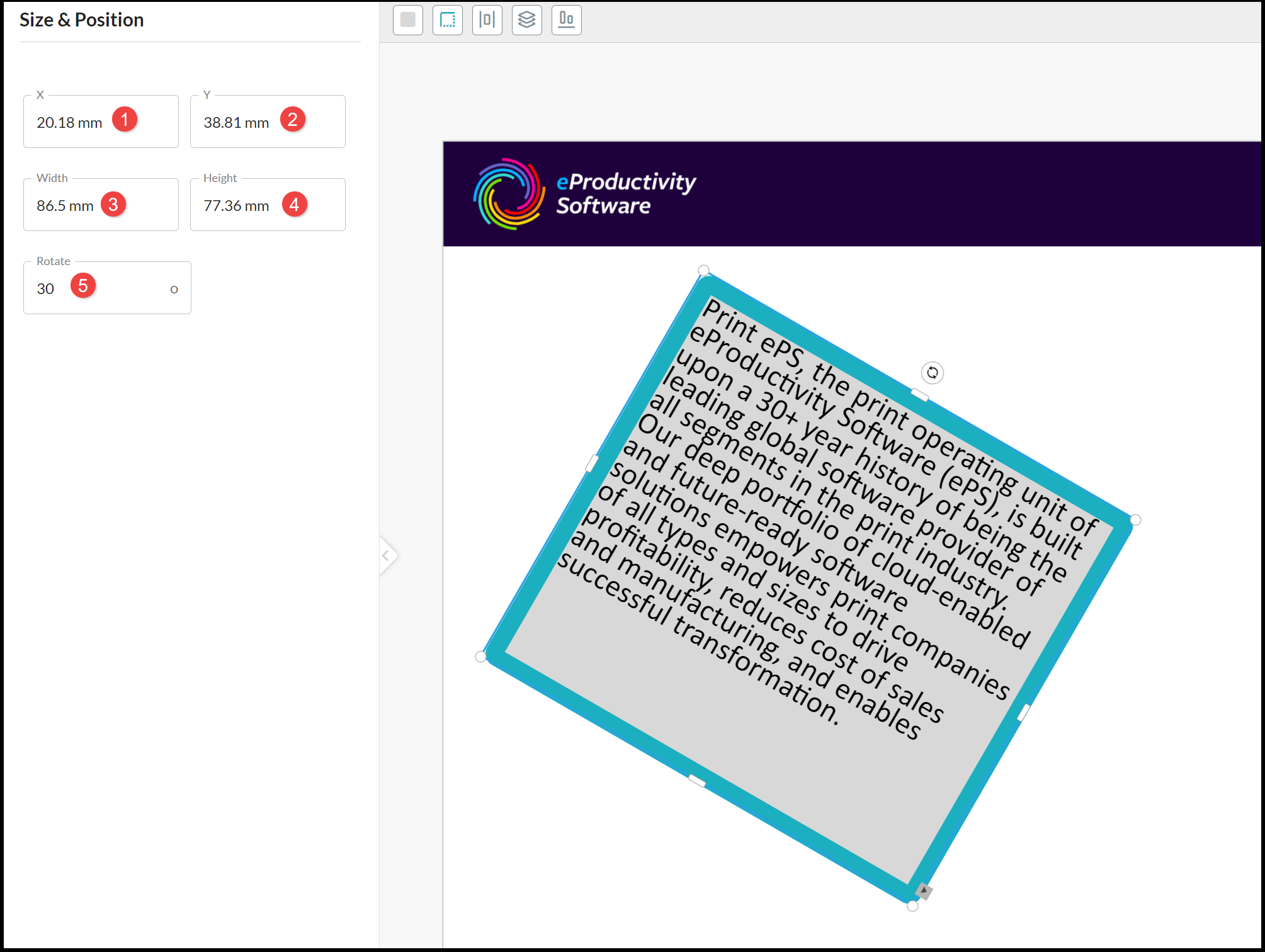Click the distribute spacing icon
1265x952 pixels.
487,20
